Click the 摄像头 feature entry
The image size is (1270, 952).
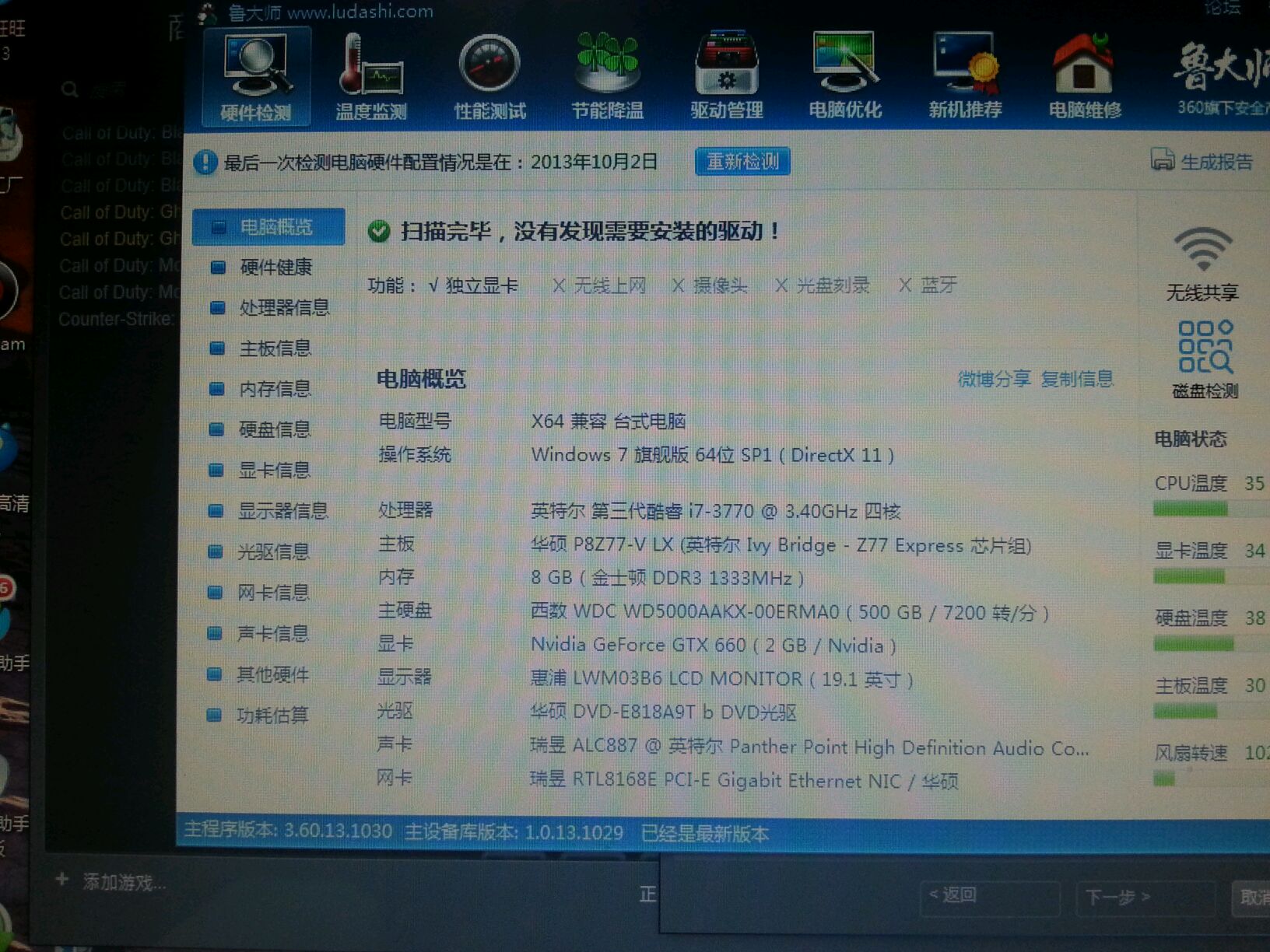(x=710, y=285)
